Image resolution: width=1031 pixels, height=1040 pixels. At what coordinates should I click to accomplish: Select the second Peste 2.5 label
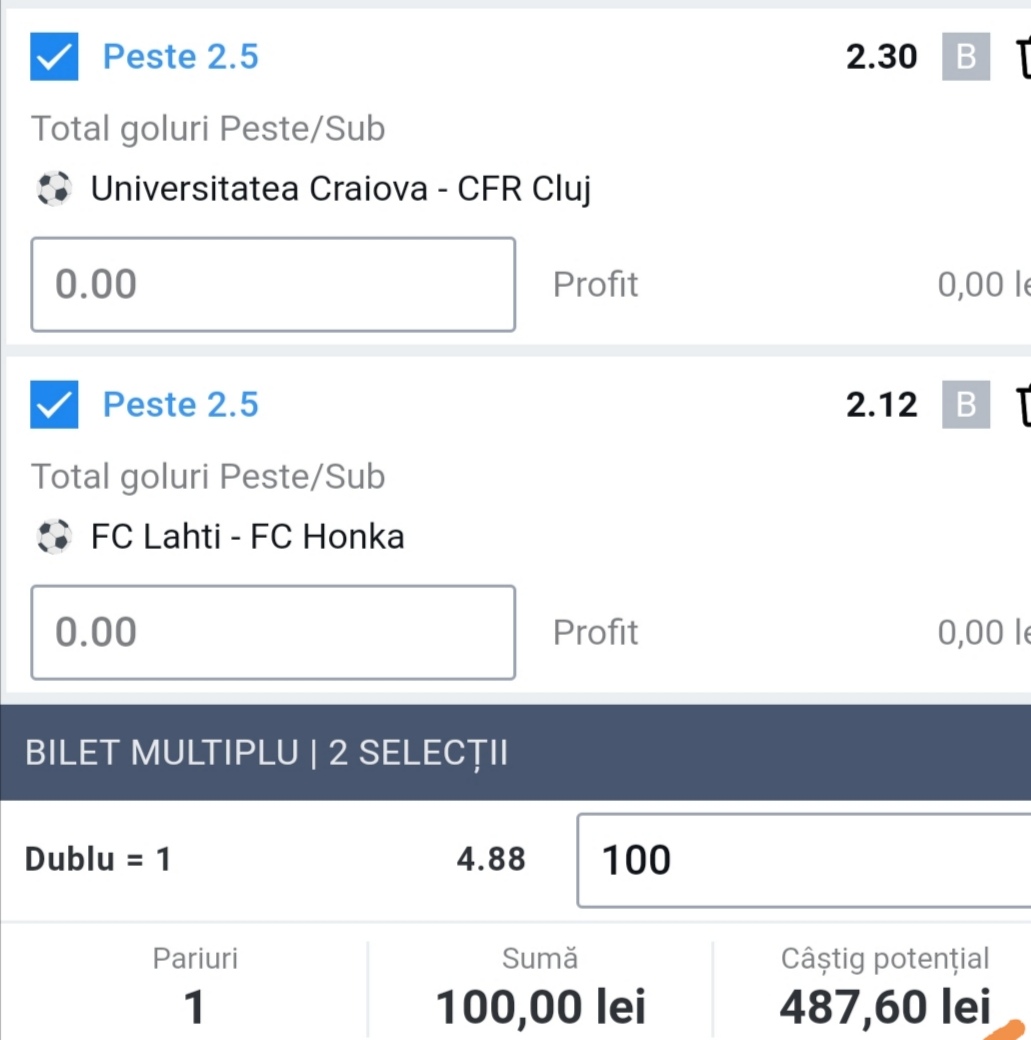(x=180, y=405)
